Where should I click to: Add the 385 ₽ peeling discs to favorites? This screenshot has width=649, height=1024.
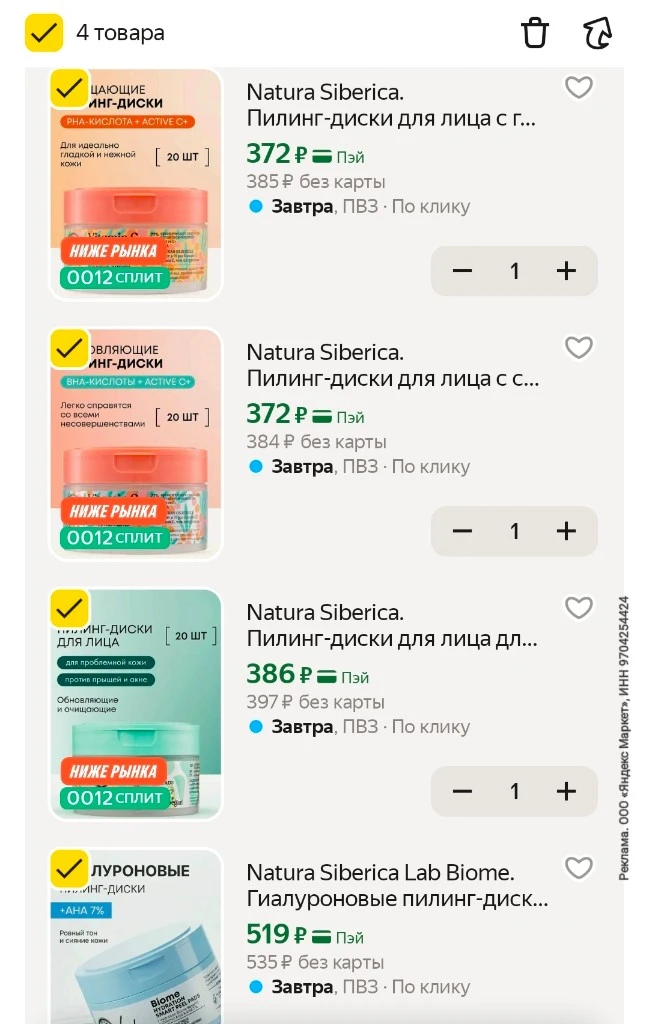(578, 88)
